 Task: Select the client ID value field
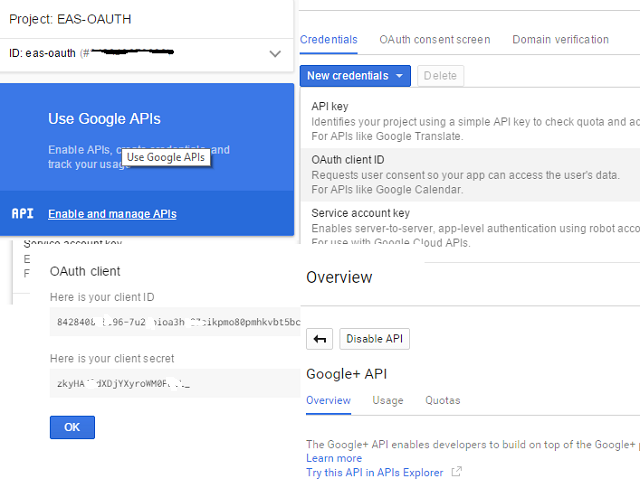point(175,322)
